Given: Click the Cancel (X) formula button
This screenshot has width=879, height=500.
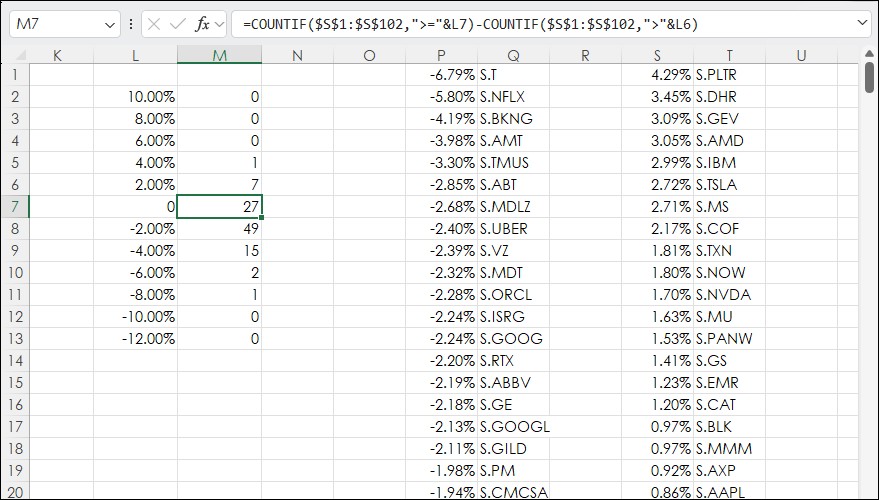Looking at the screenshot, I should 154,24.
